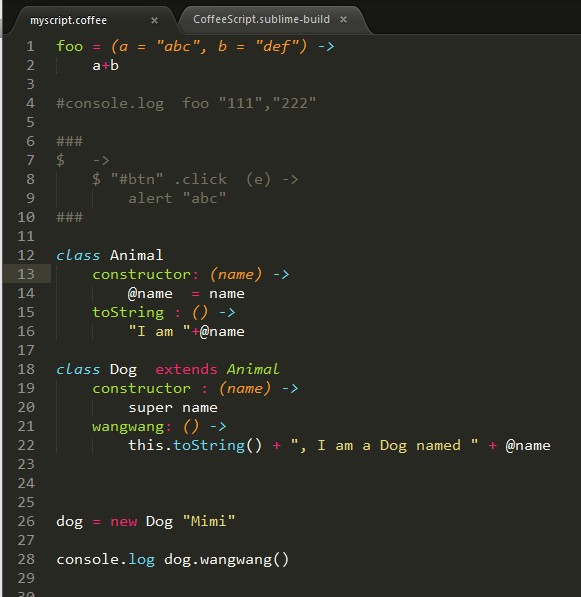Close the CoffeeScript.sublime-build tab

343,19
